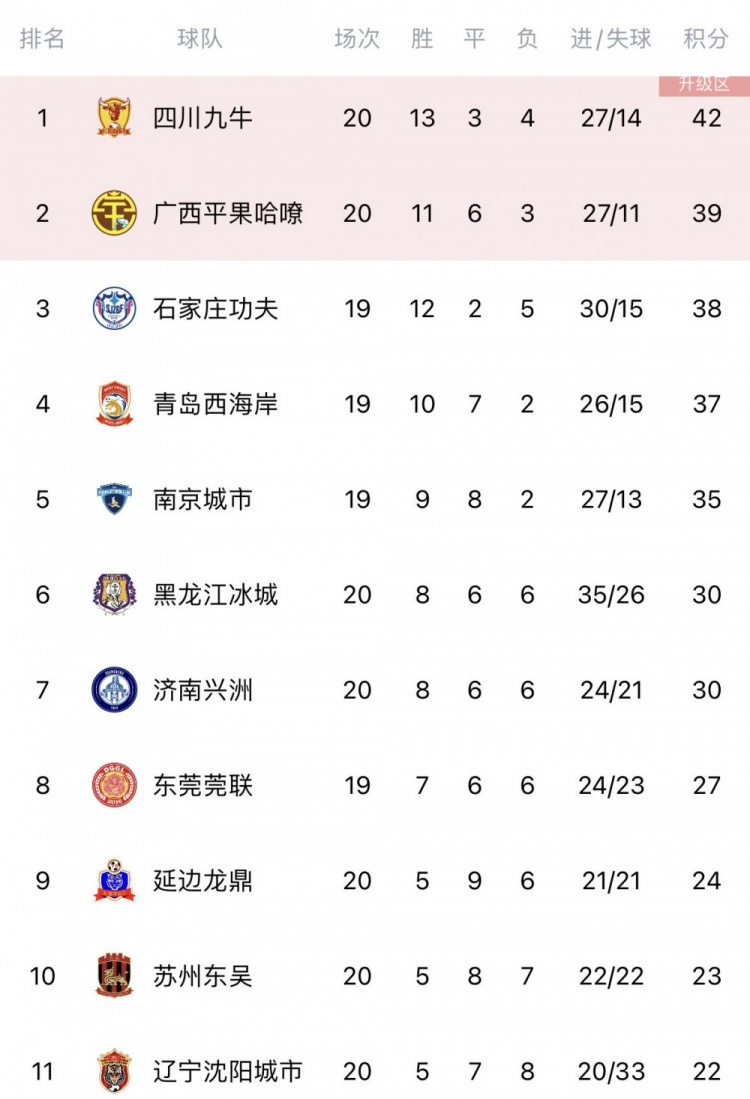Click the 积分 column header

[x=706, y=39]
